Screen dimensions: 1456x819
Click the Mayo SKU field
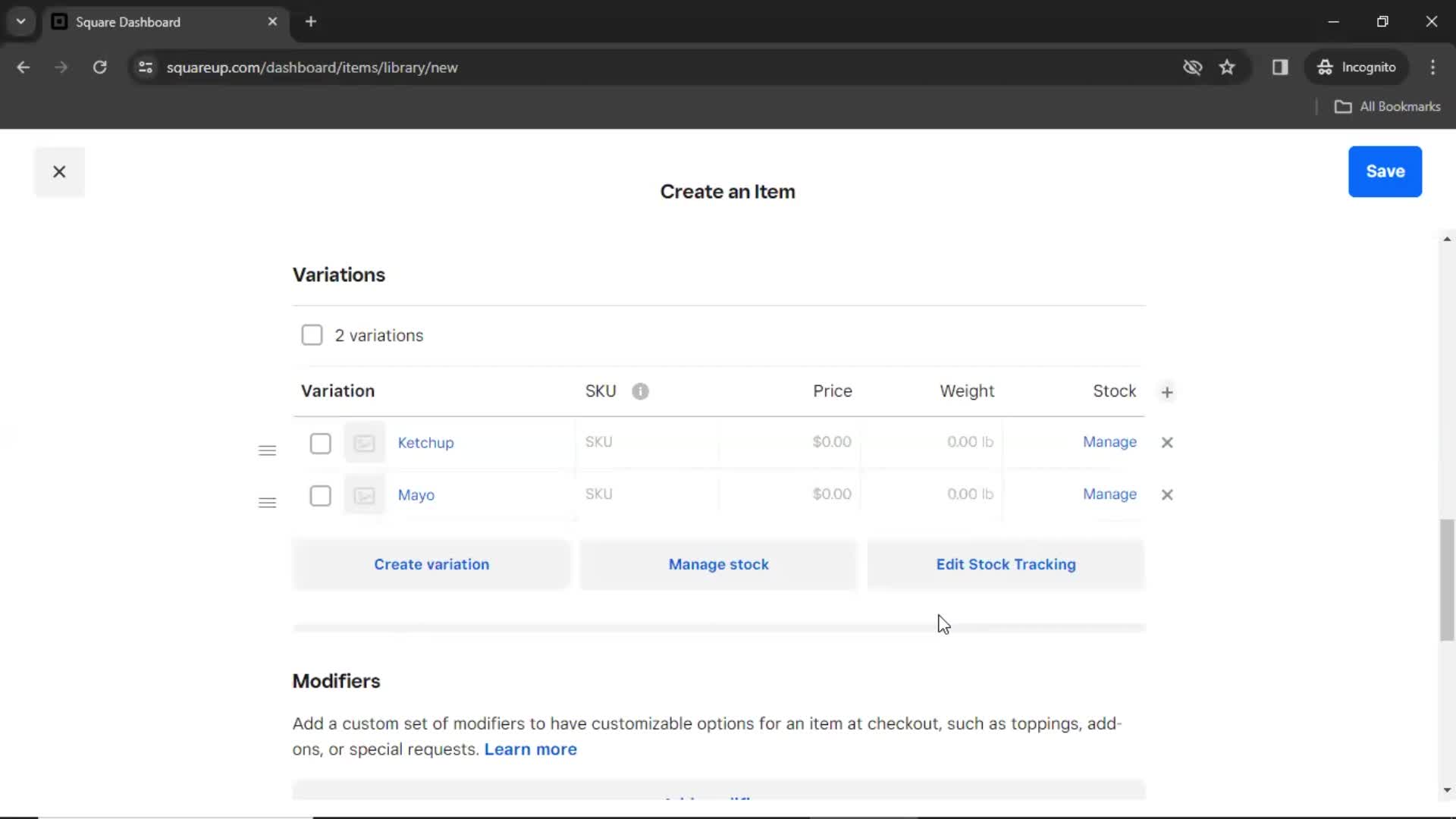[x=646, y=494]
